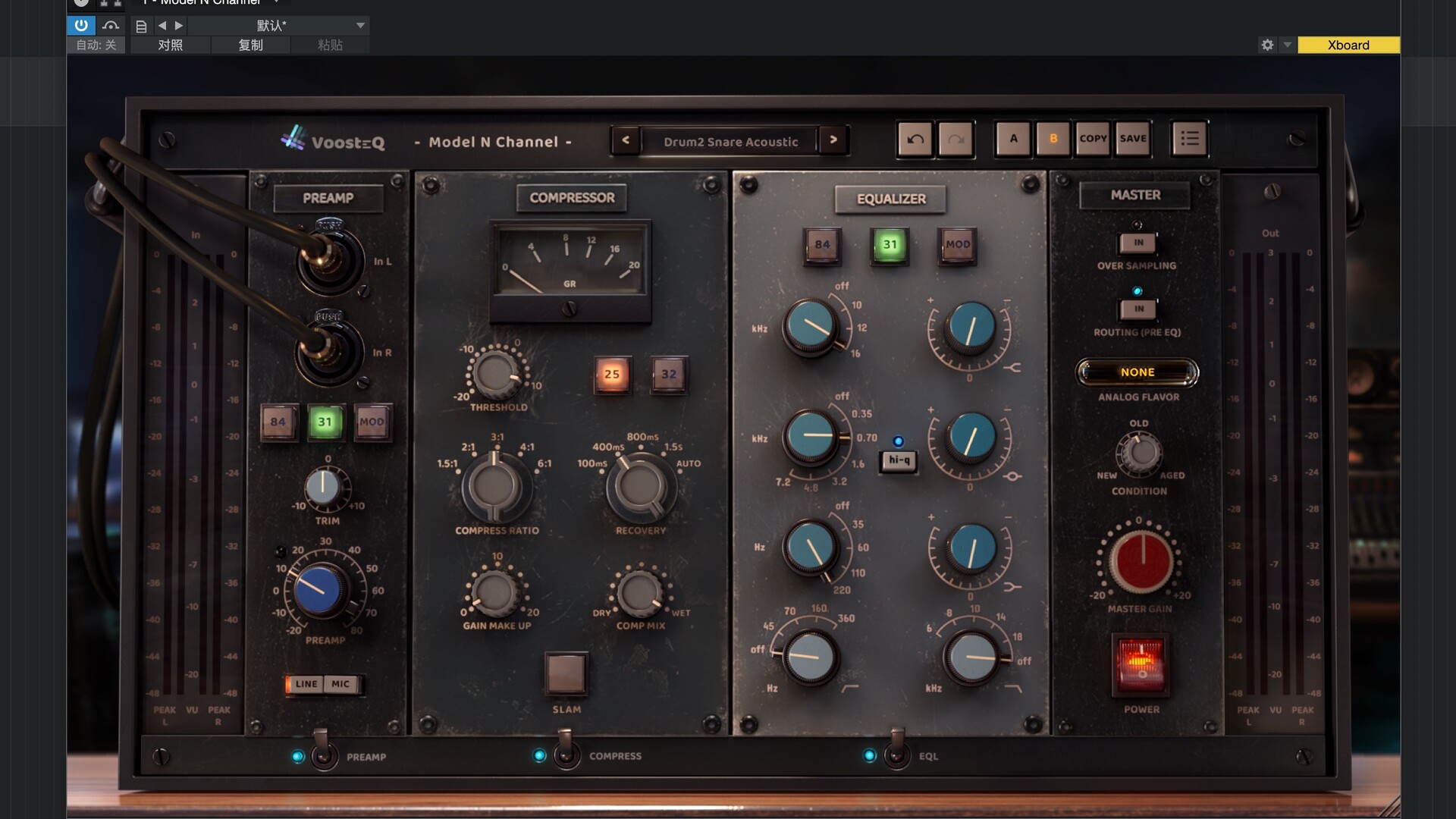Click the plugin settings gear icon
This screenshot has width=1456, height=819.
point(1267,45)
